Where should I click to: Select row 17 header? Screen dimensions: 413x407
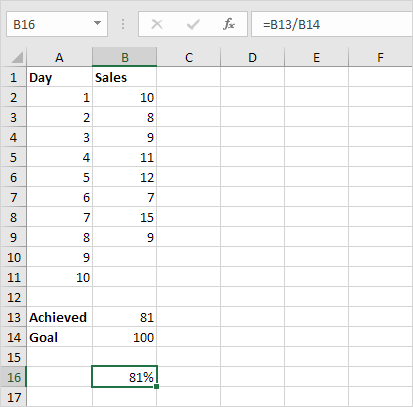click(13, 397)
